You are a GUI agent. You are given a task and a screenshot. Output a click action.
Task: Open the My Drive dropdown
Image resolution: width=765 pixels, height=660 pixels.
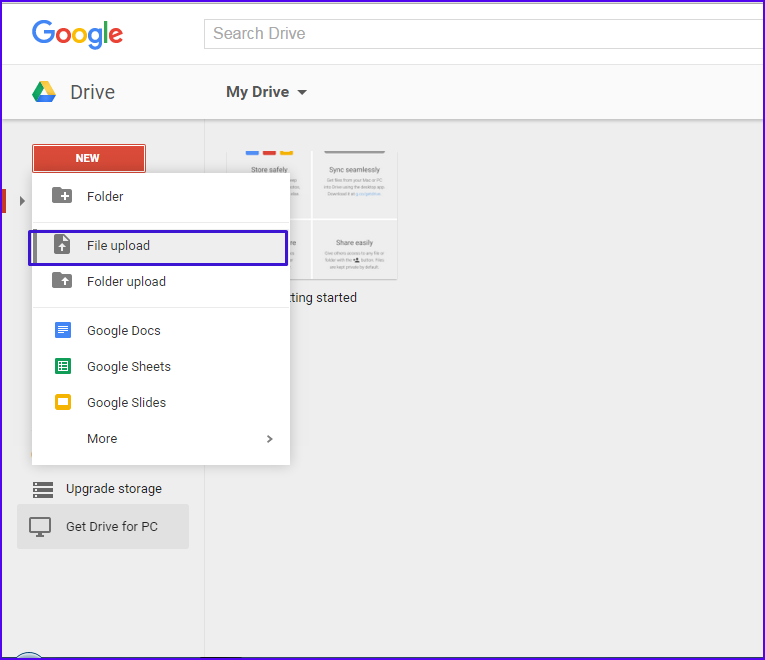coord(266,92)
